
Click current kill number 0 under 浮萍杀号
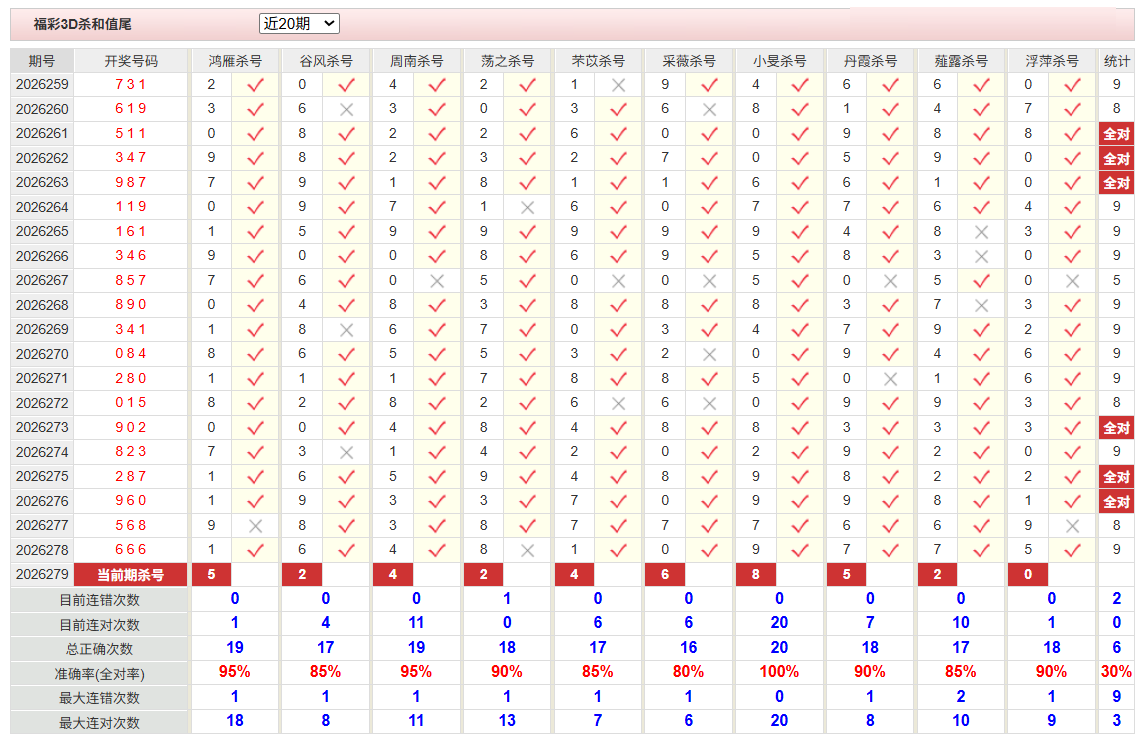point(1028,574)
